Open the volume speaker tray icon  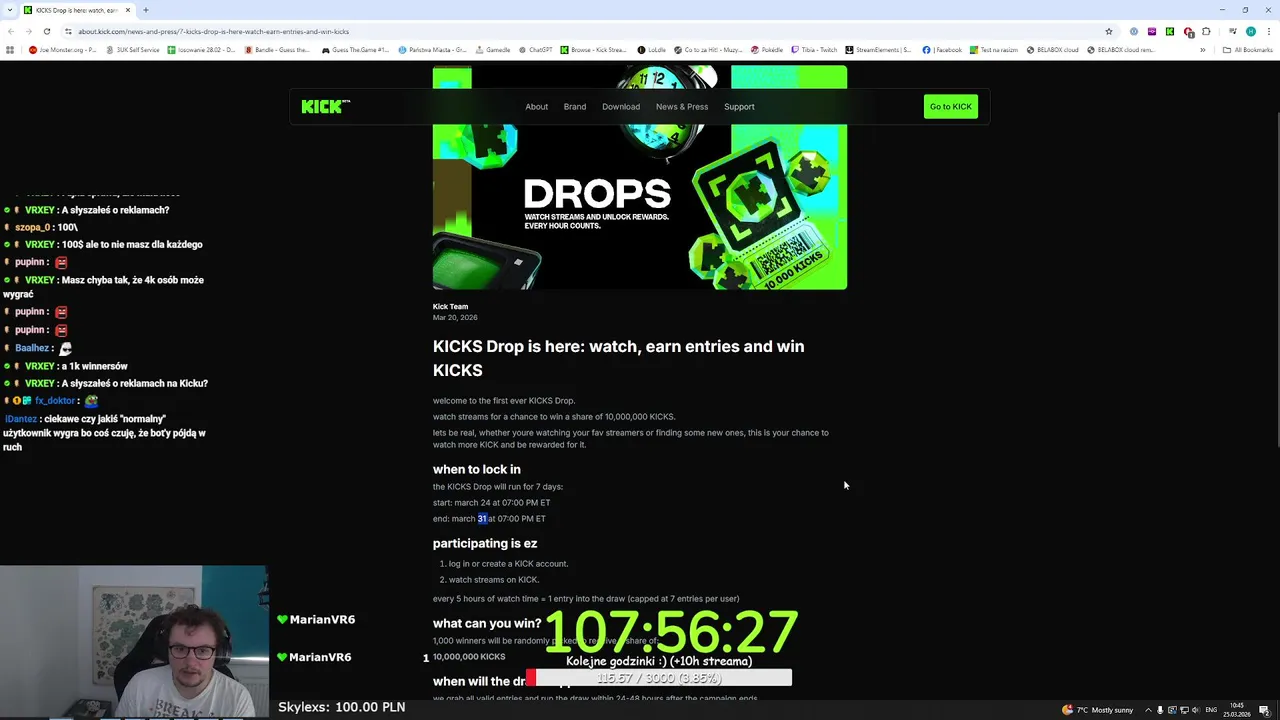pyautogui.click(x=1195, y=710)
